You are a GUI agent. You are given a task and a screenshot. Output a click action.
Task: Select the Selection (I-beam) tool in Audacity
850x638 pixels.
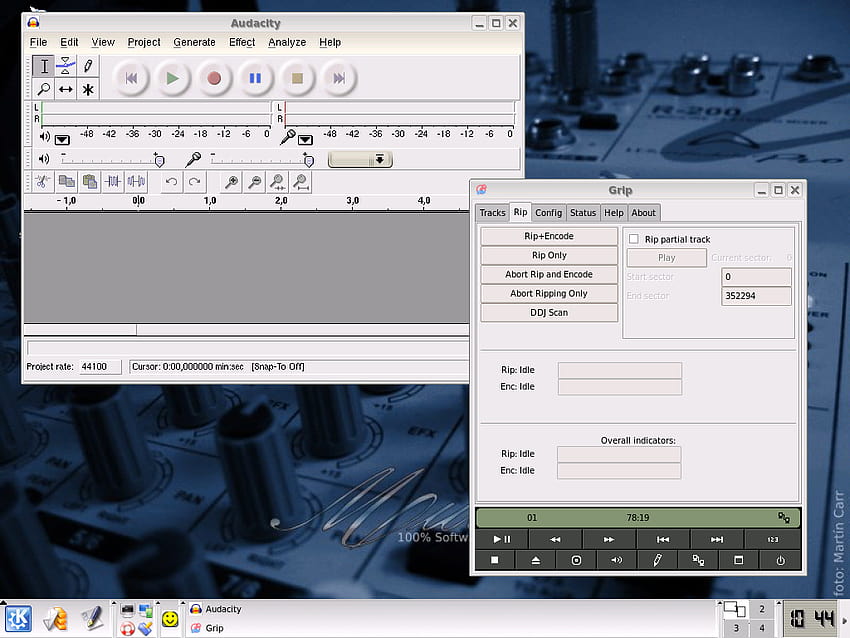click(x=44, y=66)
